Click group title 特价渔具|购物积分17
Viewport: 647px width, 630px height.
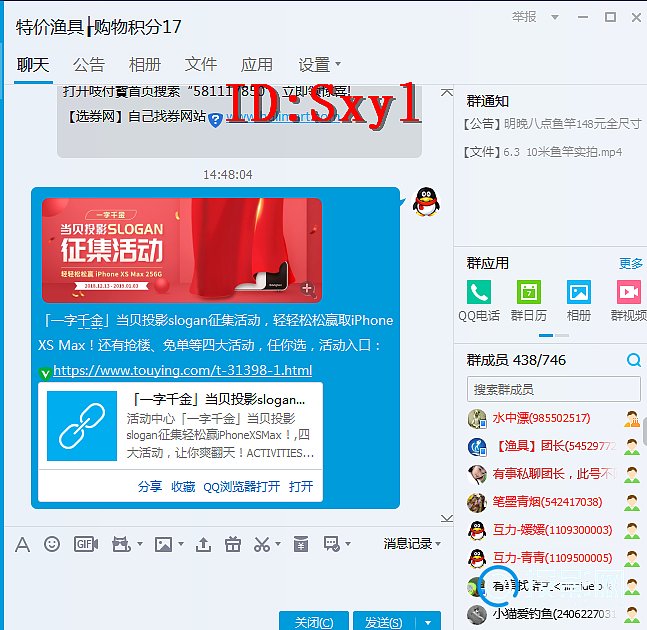[99, 27]
